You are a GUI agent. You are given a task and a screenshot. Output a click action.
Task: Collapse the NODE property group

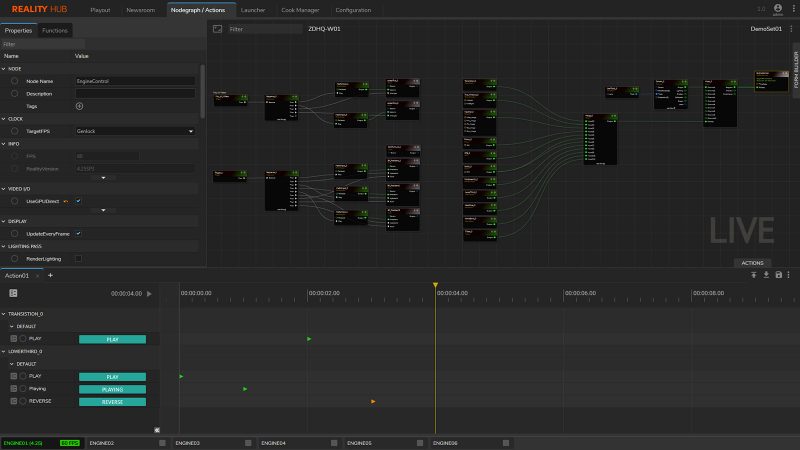pos(4,69)
